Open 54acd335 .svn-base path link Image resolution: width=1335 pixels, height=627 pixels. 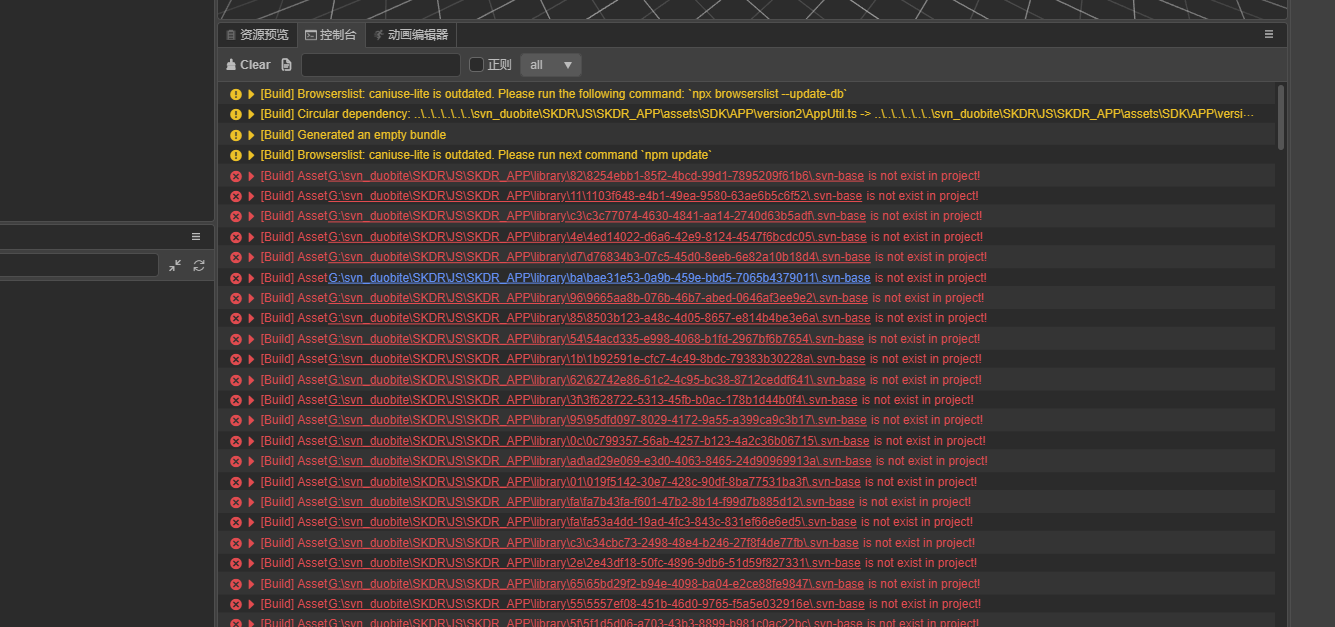pos(596,339)
